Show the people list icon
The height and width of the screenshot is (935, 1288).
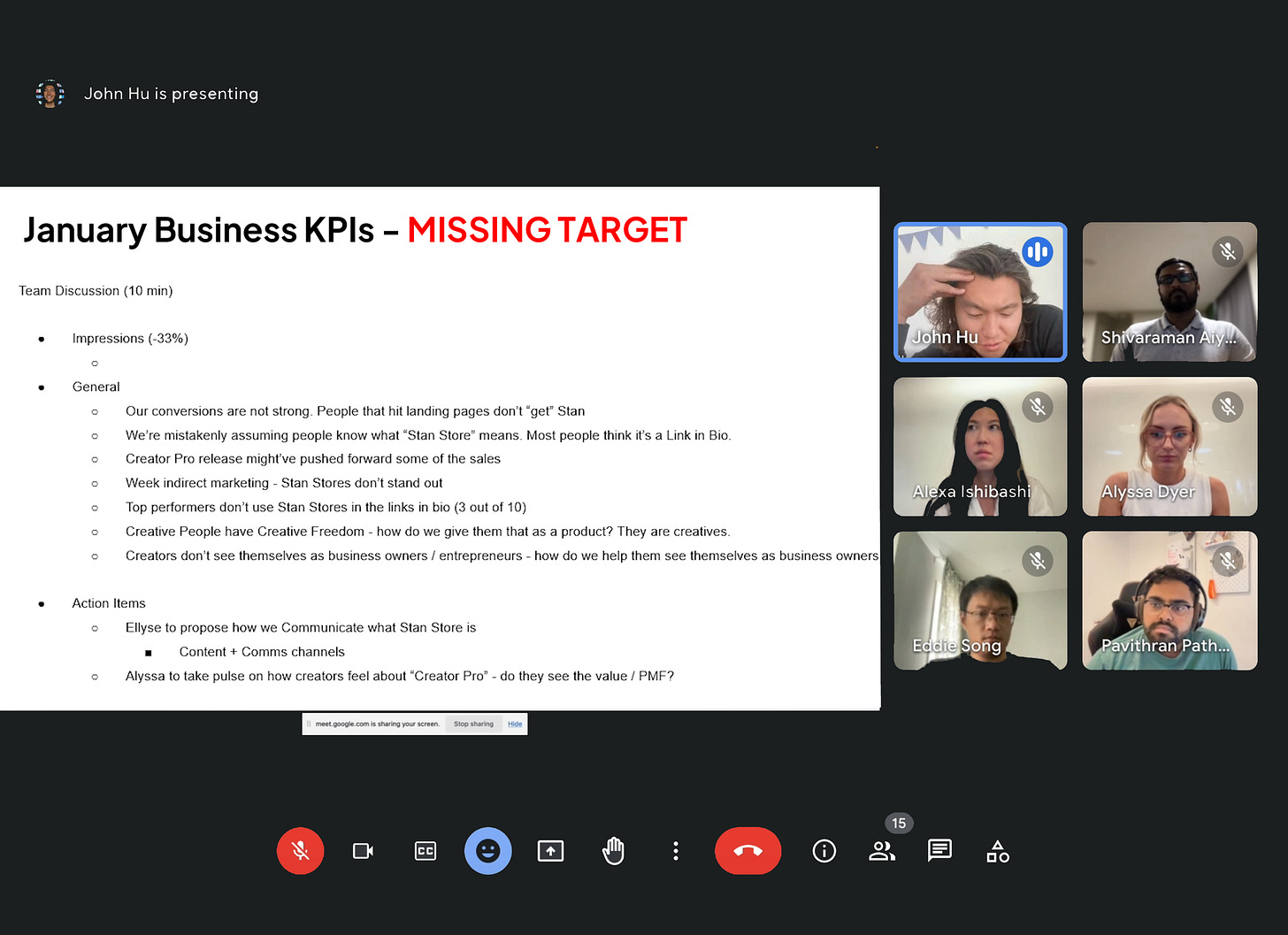tap(882, 851)
